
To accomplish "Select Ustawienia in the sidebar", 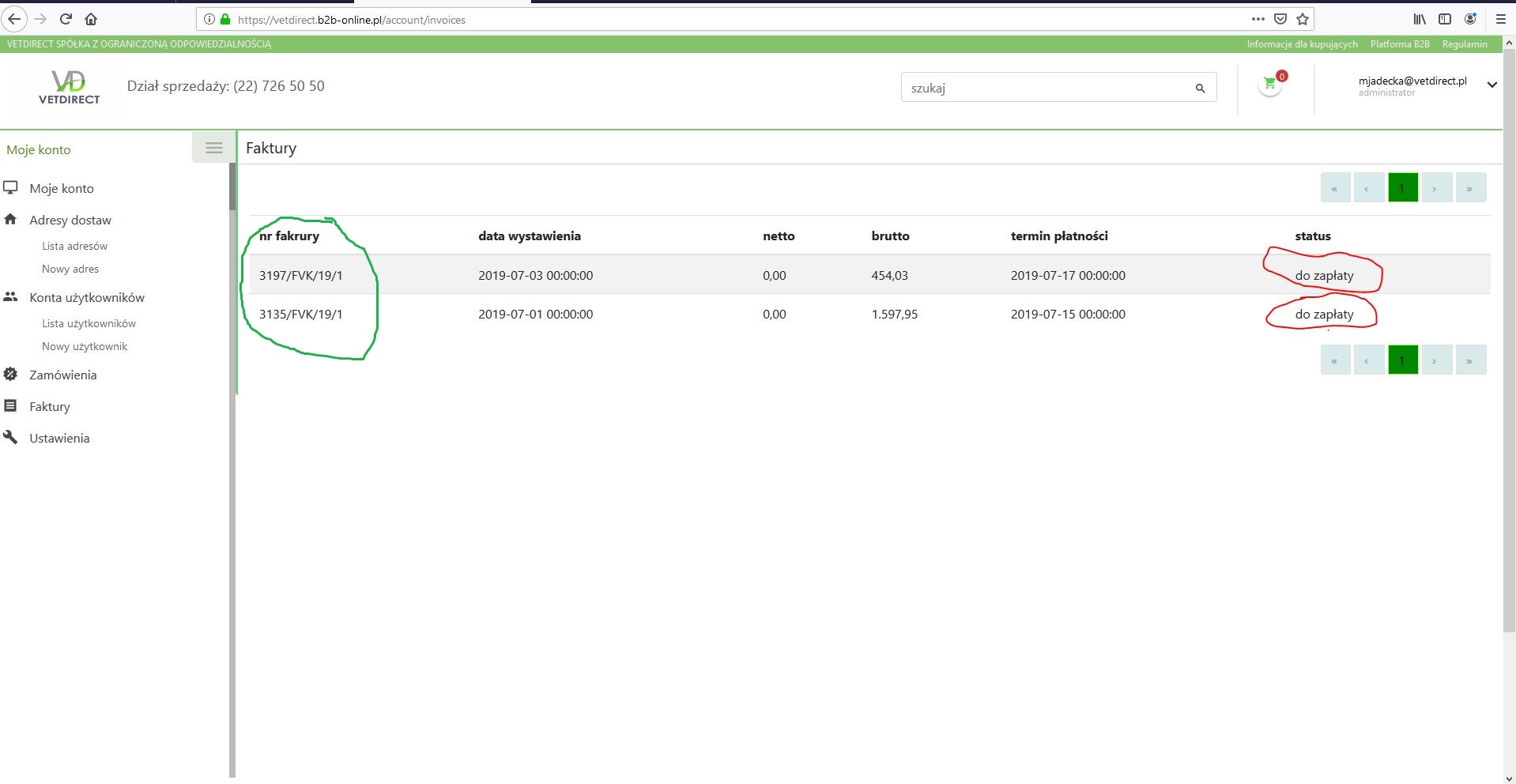I will [59, 438].
